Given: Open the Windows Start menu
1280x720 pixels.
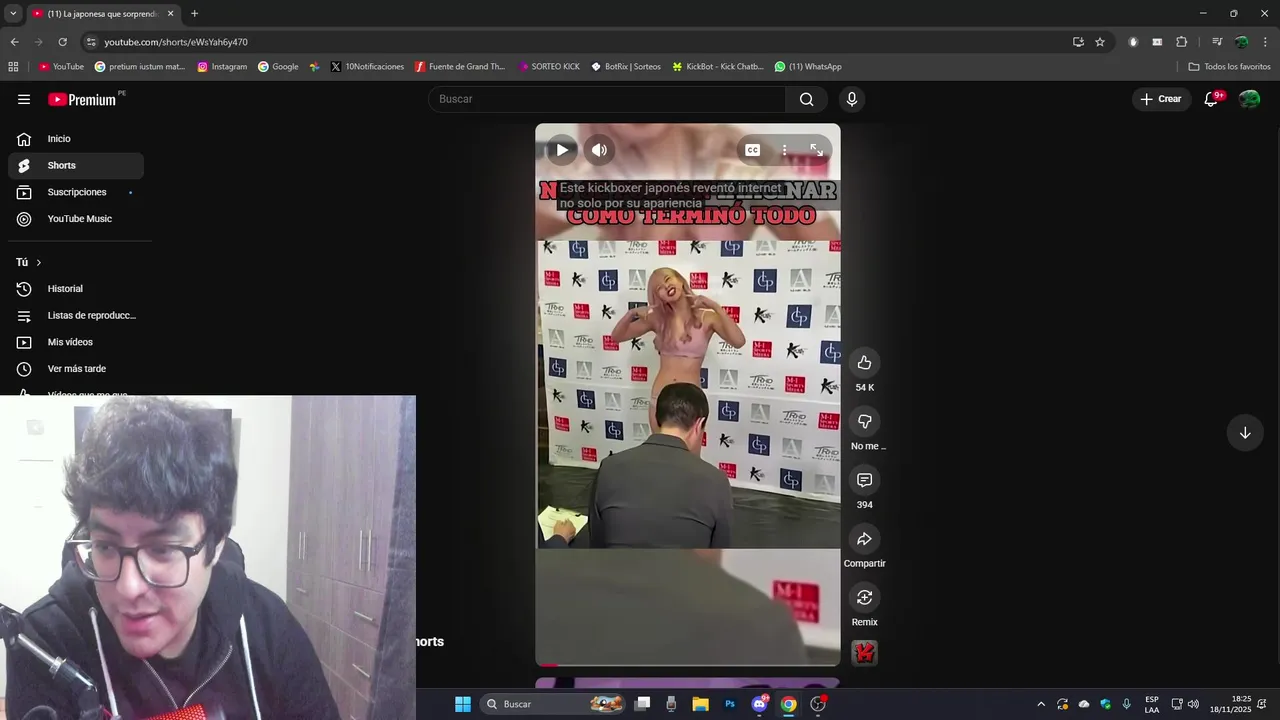Looking at the screenshot, I should (463, 704).
